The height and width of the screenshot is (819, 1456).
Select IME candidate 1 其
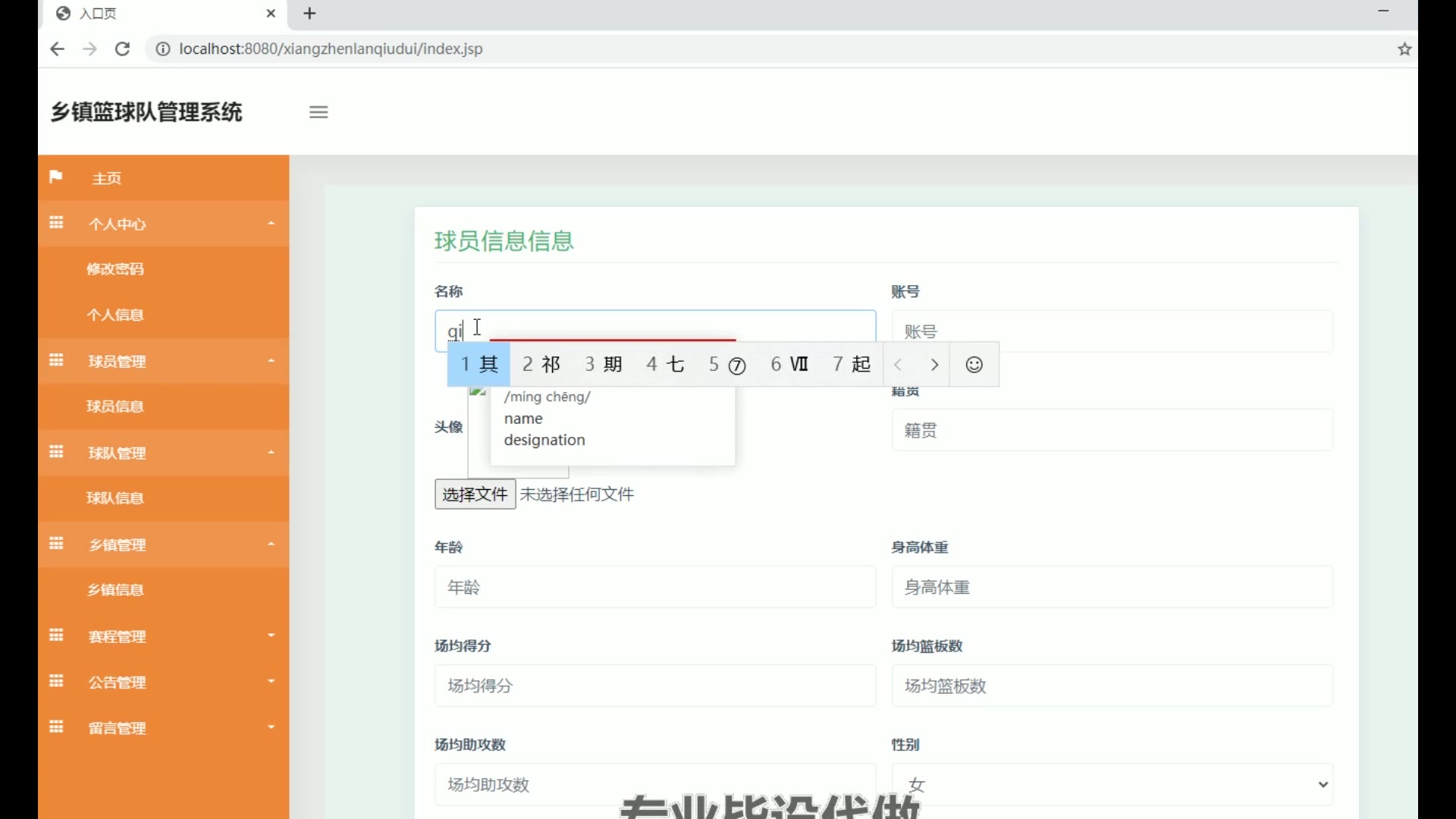click(479, 365)
